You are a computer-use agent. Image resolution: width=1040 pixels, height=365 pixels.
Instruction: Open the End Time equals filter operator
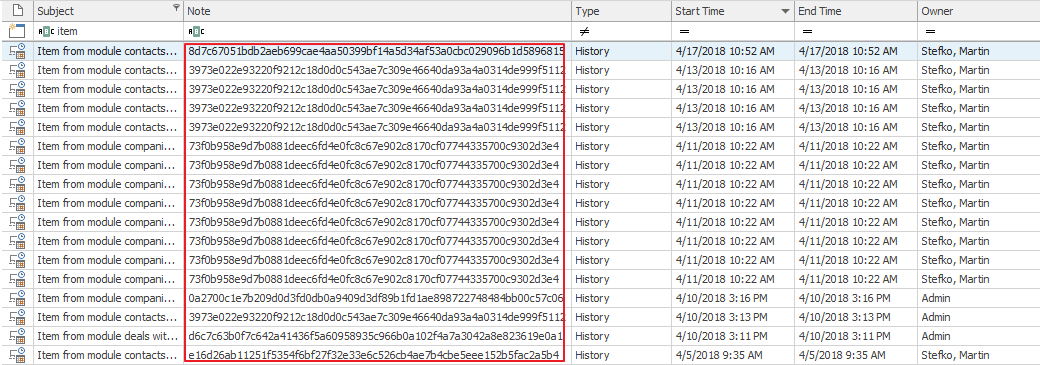click(807, 31)
